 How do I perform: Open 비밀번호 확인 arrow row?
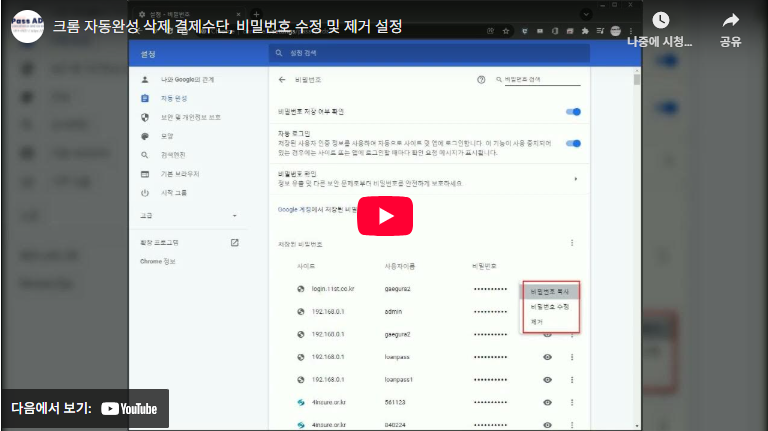429,179
